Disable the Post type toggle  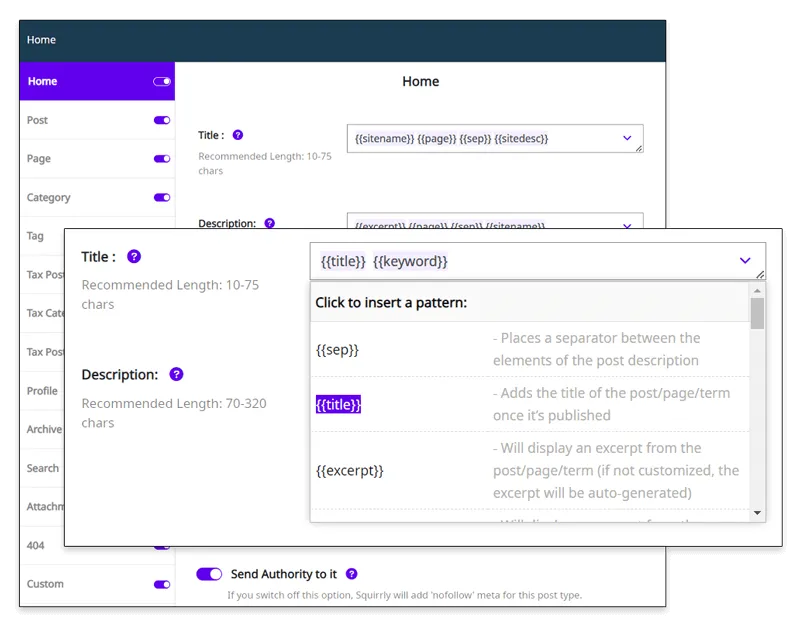pos(161,120)
